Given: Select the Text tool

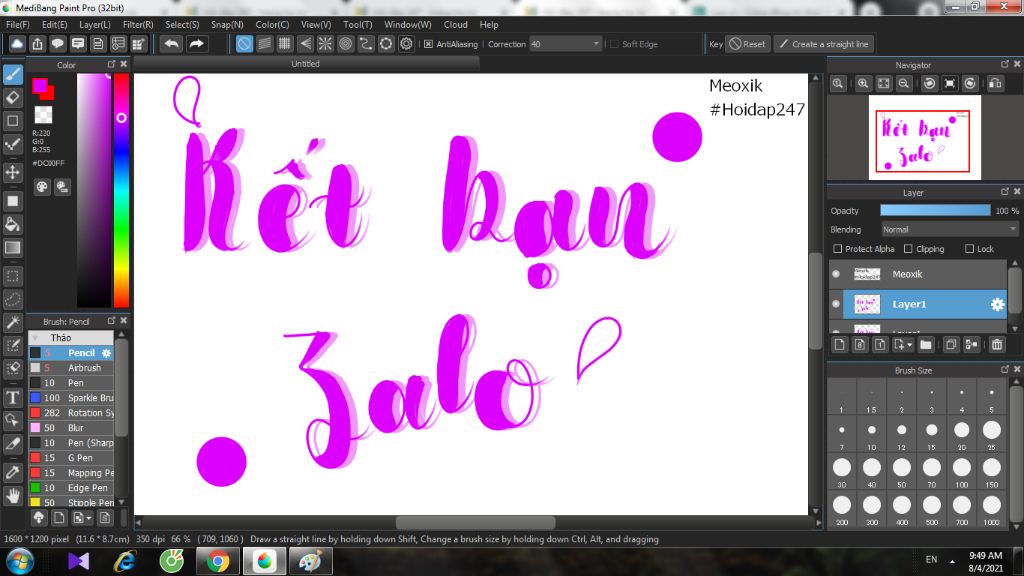Looking at the screenshot, I should coord(12,397).
